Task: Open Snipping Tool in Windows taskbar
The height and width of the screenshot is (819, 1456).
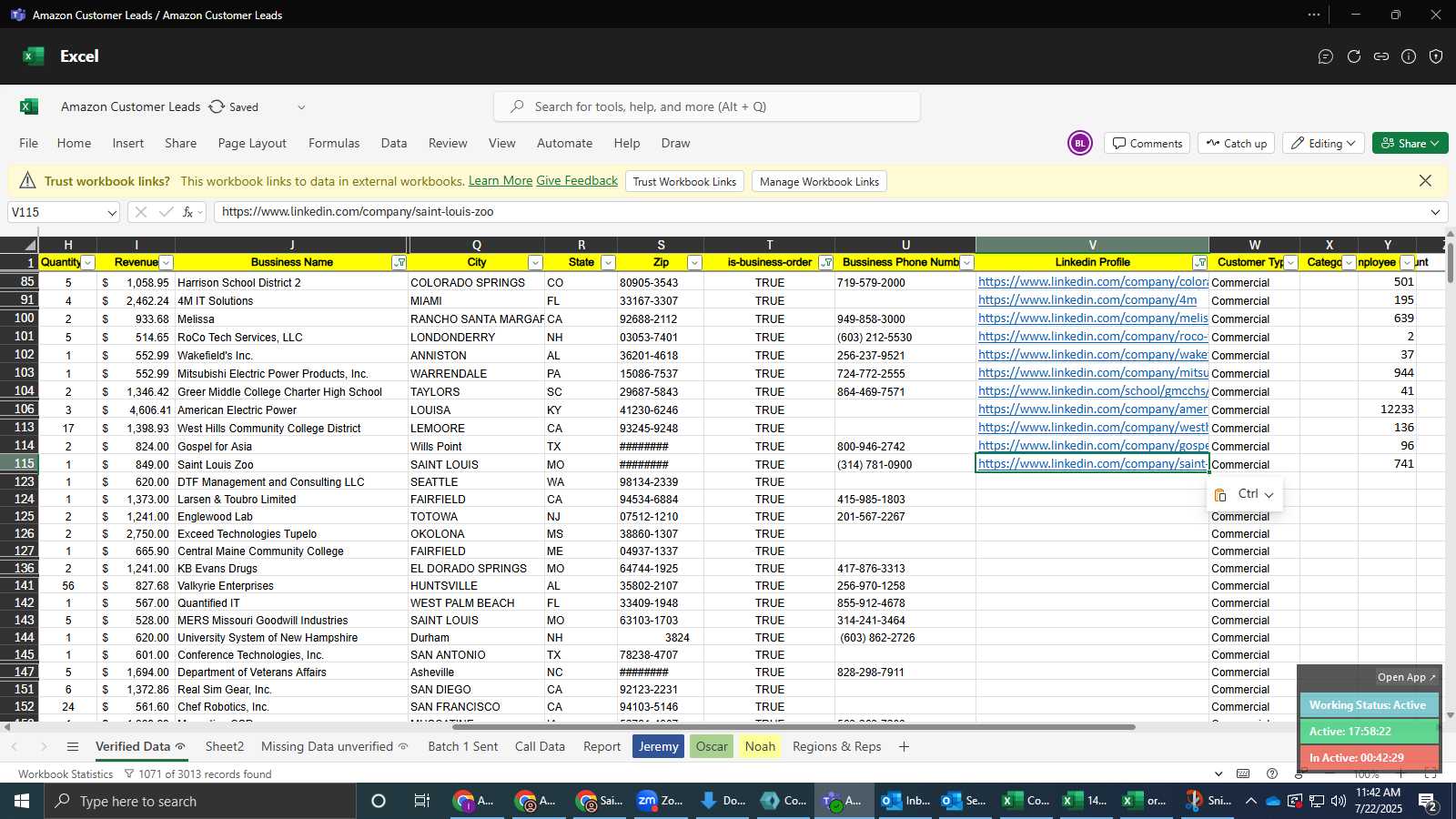Action: [x=1208, y=801]
